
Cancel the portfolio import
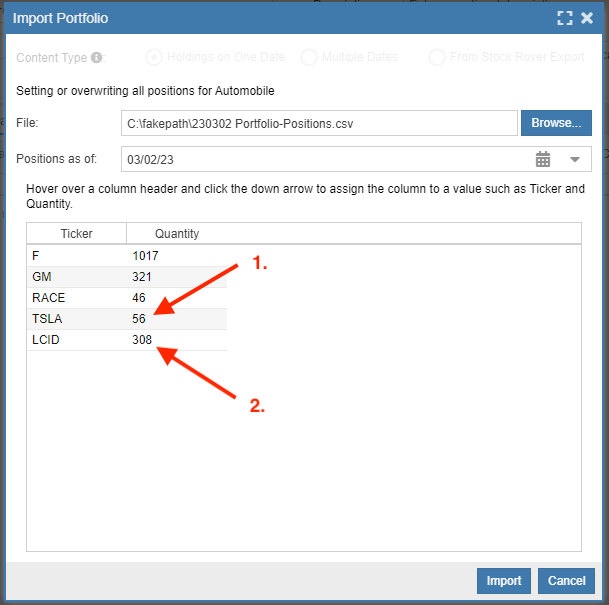coord(566,581)
